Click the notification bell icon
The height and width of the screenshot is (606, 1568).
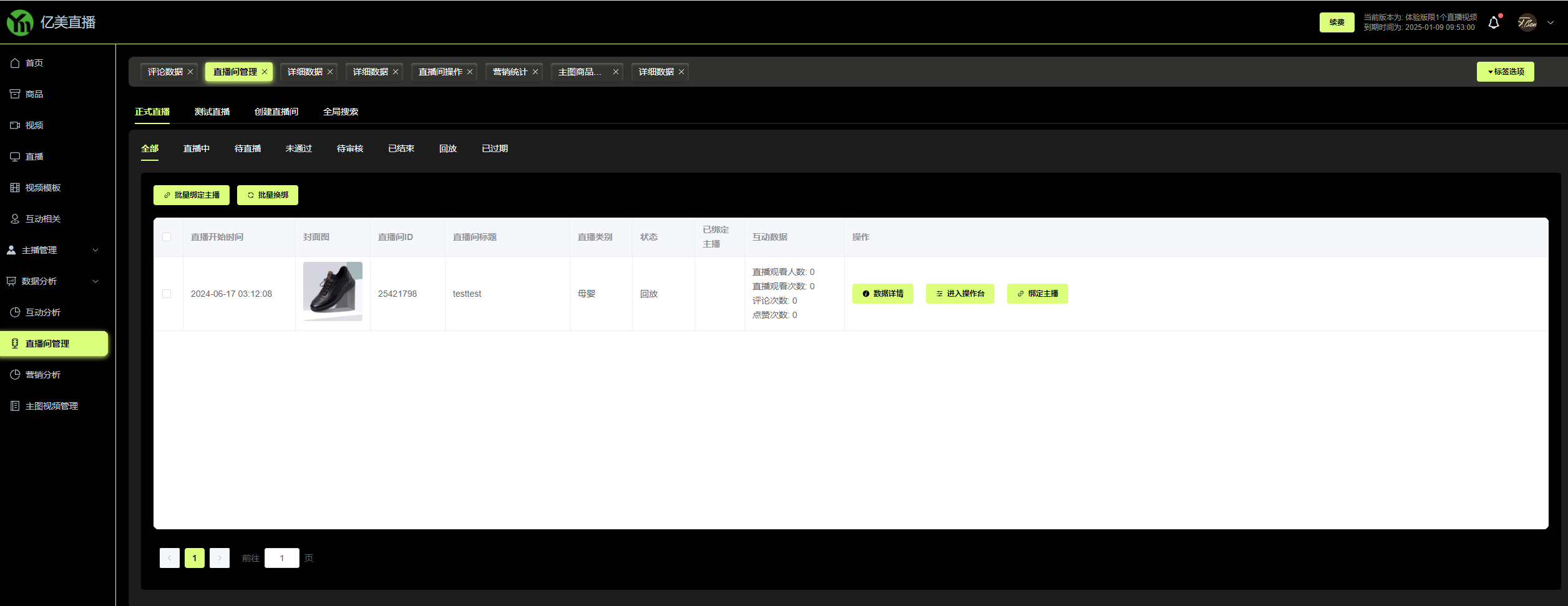1494,23
